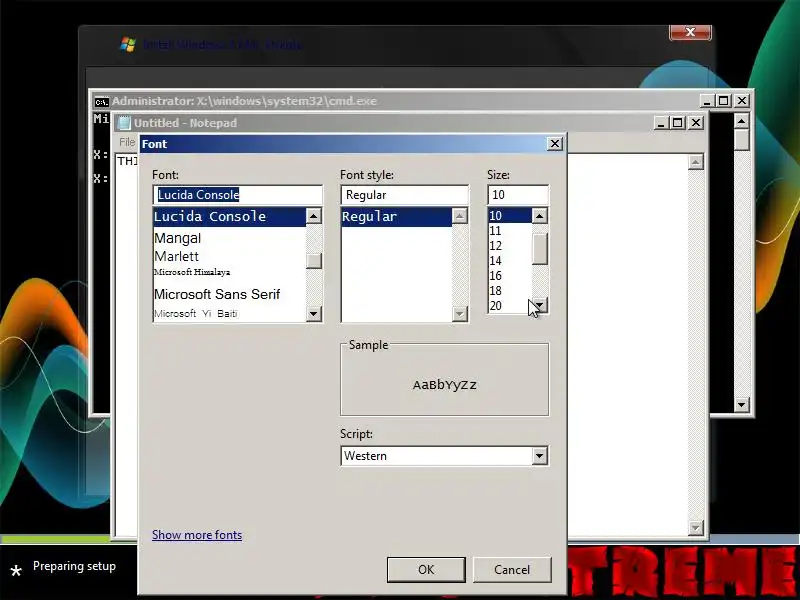Close the cmd.exe window
This screenshot has width=800, height=600.
click(742, 101)
